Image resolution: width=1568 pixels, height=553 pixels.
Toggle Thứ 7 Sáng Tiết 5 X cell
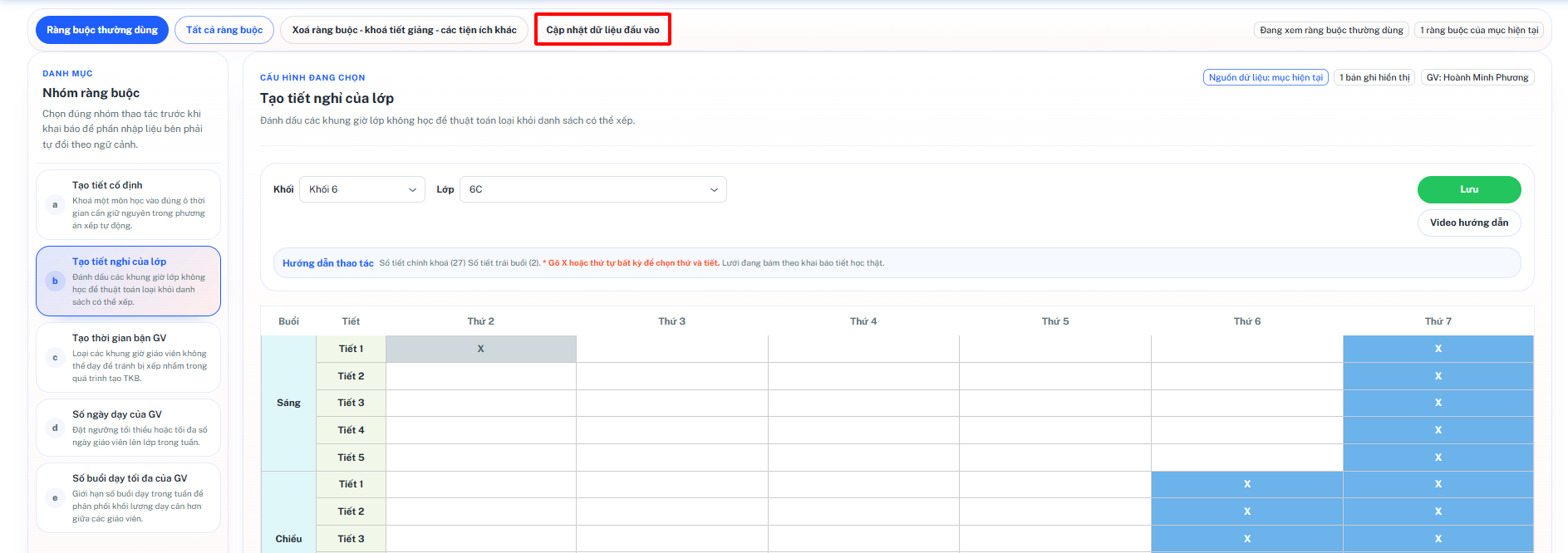(1438, 458)
